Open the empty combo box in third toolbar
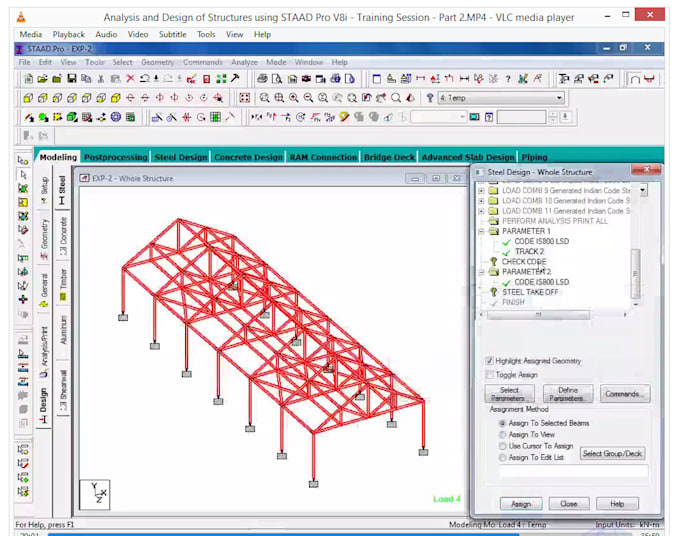Image resolution: width=680 pixels, height=536 pixels. point(438,117)
